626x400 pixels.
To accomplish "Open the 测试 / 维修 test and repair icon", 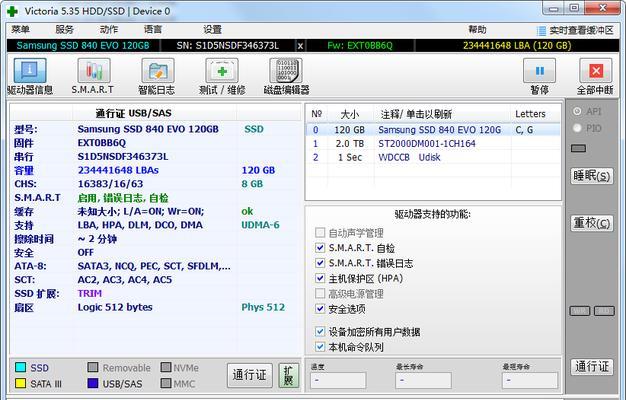I will coord(222,71).
